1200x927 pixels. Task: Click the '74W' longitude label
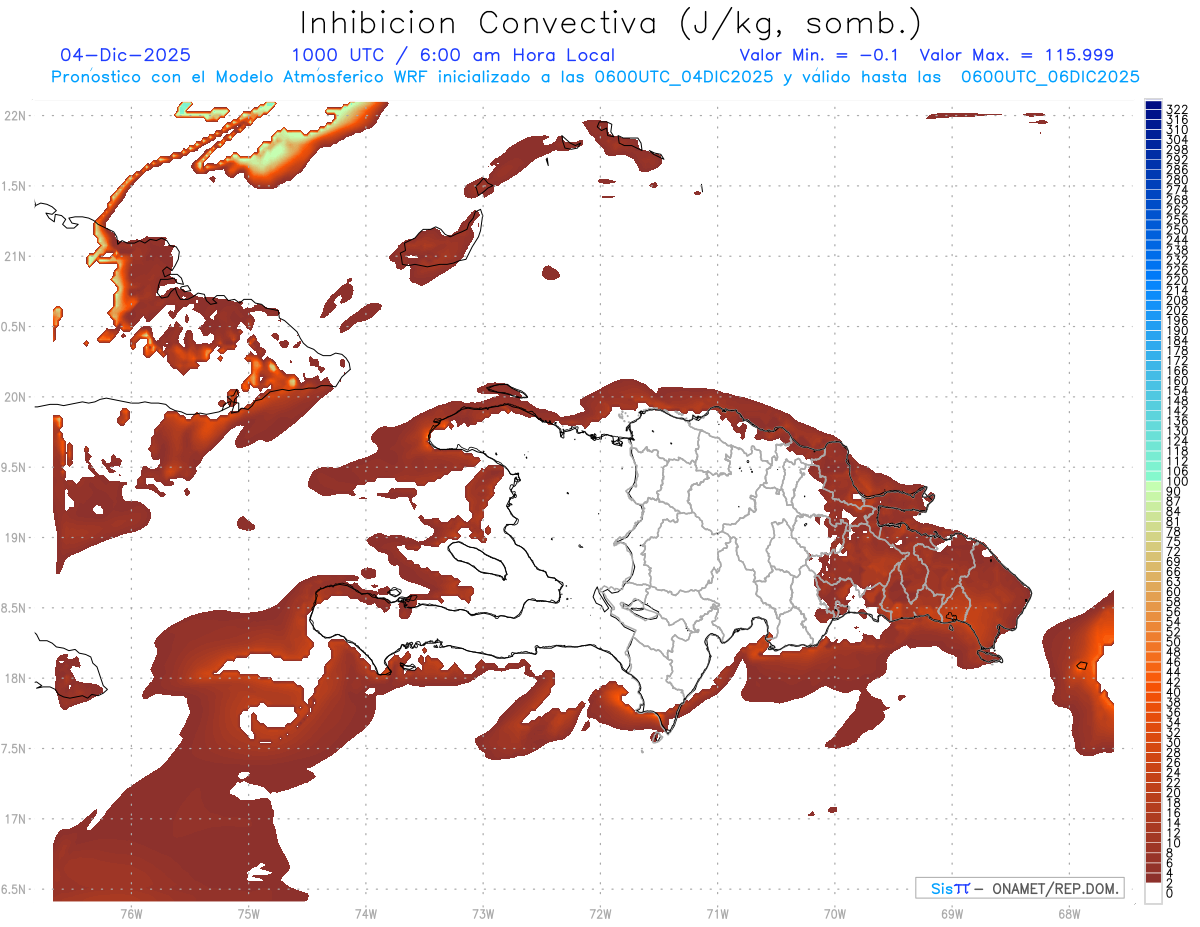click(x=366, y=913)
